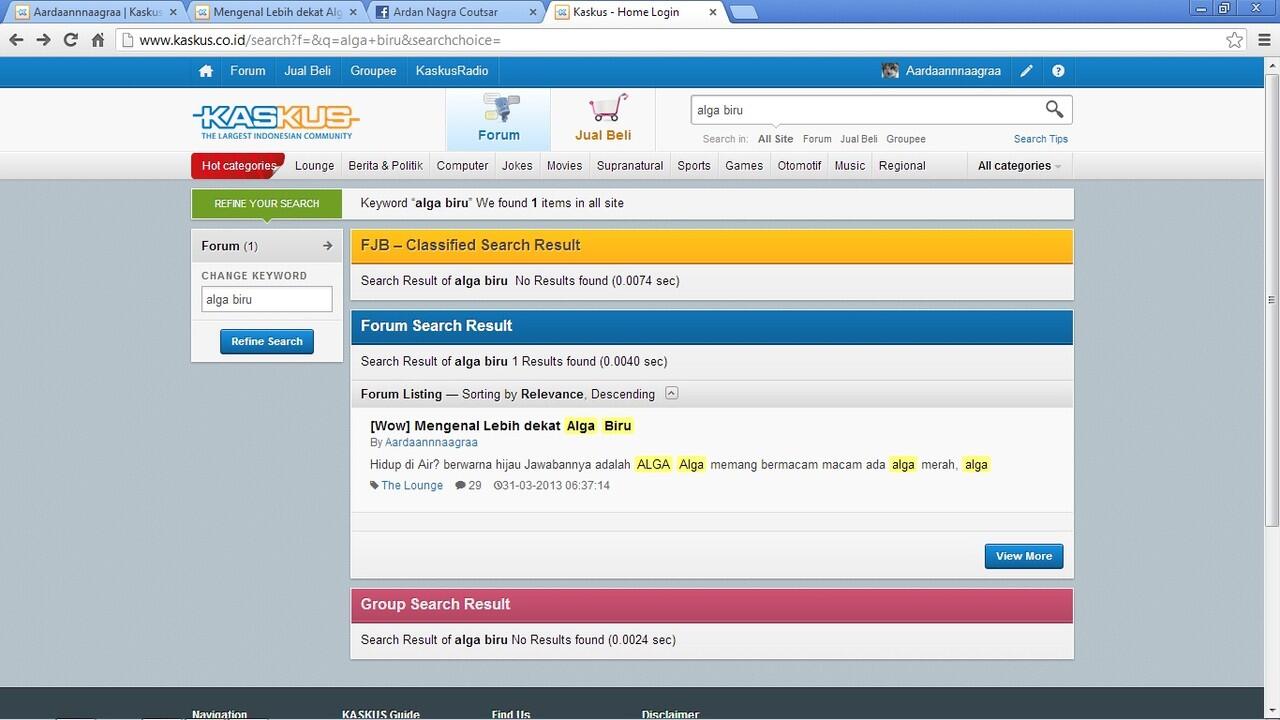Open author link Aardaannnaagraa under the thread
This screenshot has width=1280, height=720.
(x=431, y=442)
